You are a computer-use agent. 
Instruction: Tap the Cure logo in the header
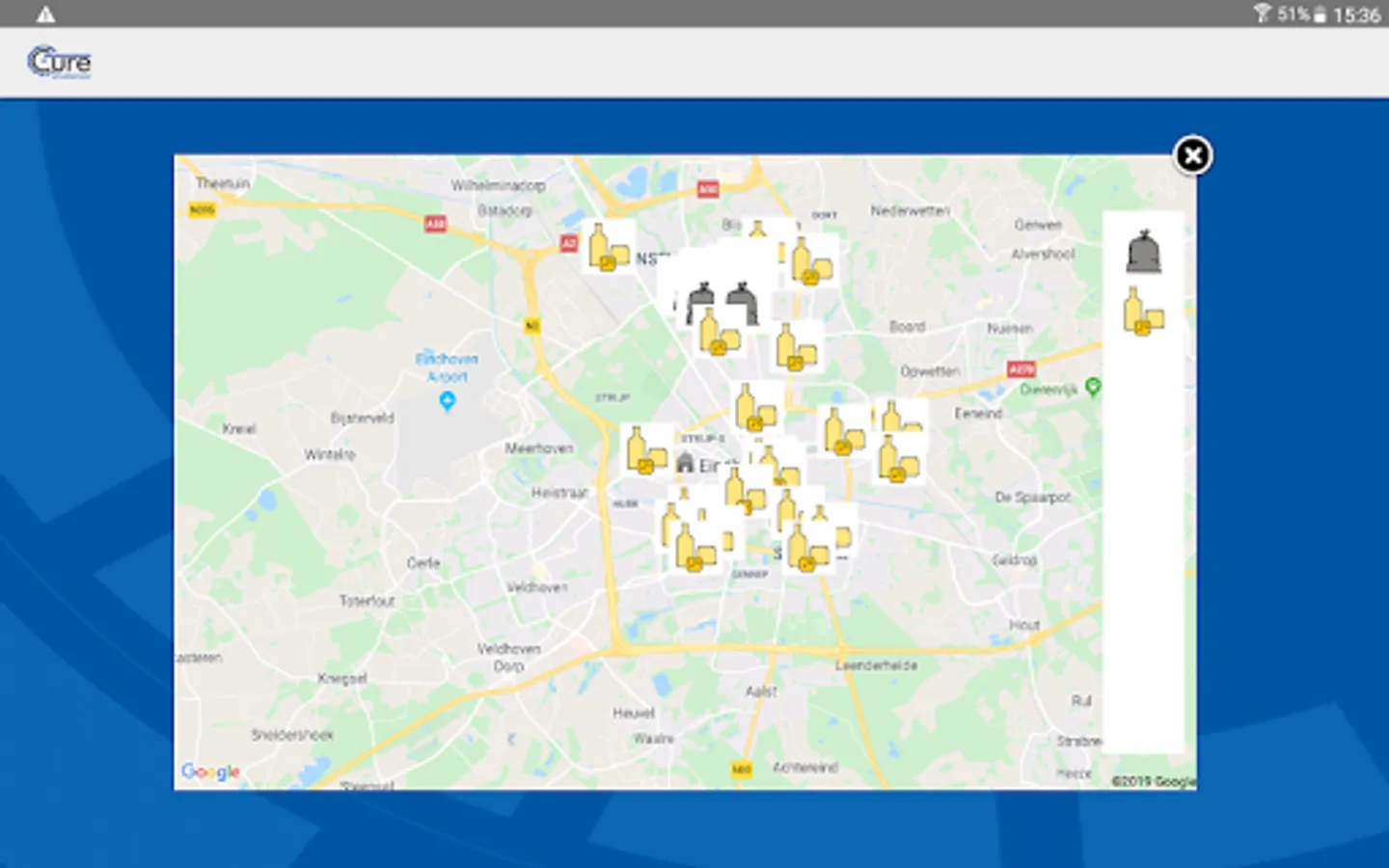[60, 62]
